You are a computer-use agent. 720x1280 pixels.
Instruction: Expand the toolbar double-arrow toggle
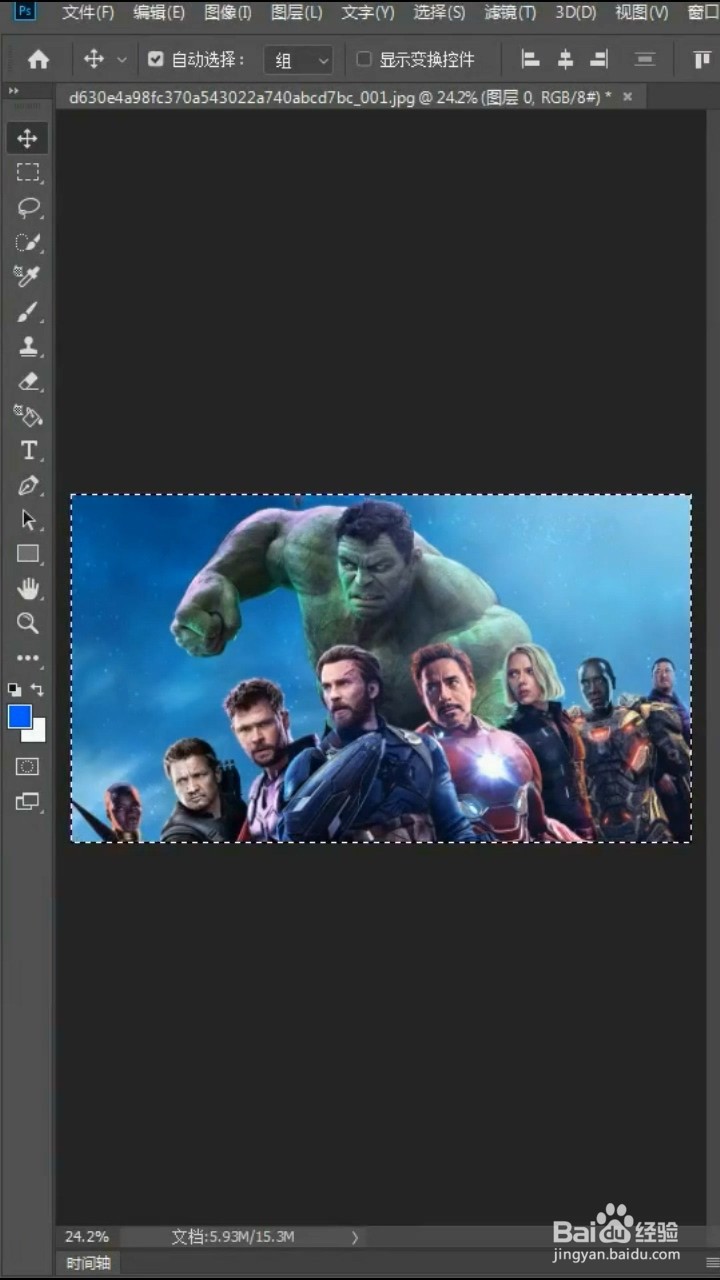click(x=14, y=92)
